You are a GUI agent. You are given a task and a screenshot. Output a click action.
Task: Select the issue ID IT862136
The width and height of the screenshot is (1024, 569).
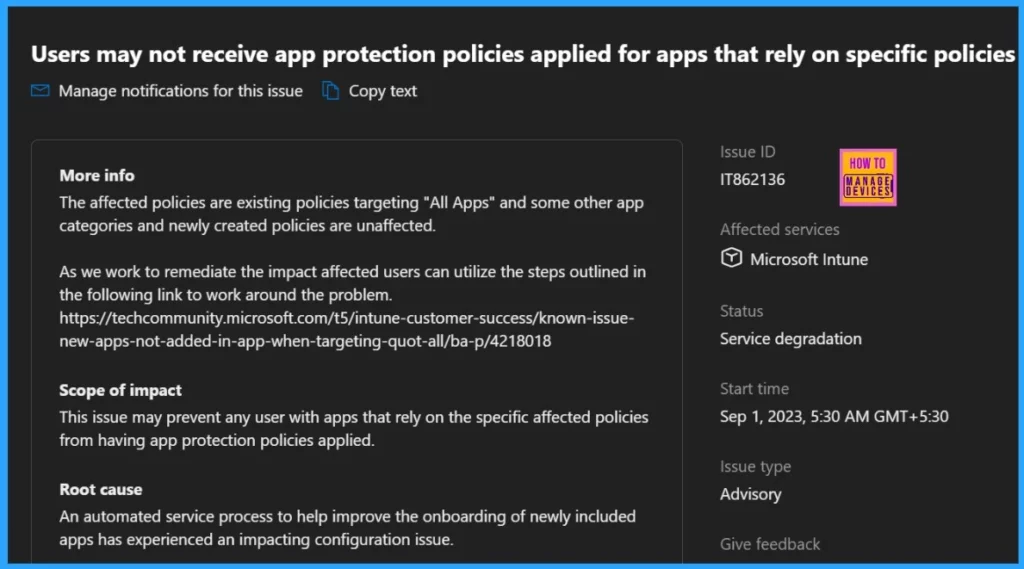point(752,180)
